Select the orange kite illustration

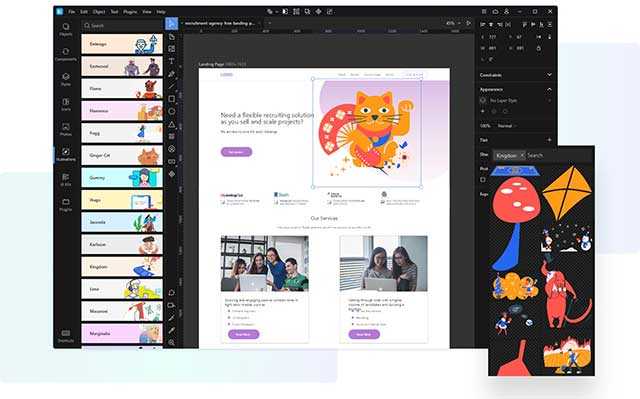[x=567, y=193]
